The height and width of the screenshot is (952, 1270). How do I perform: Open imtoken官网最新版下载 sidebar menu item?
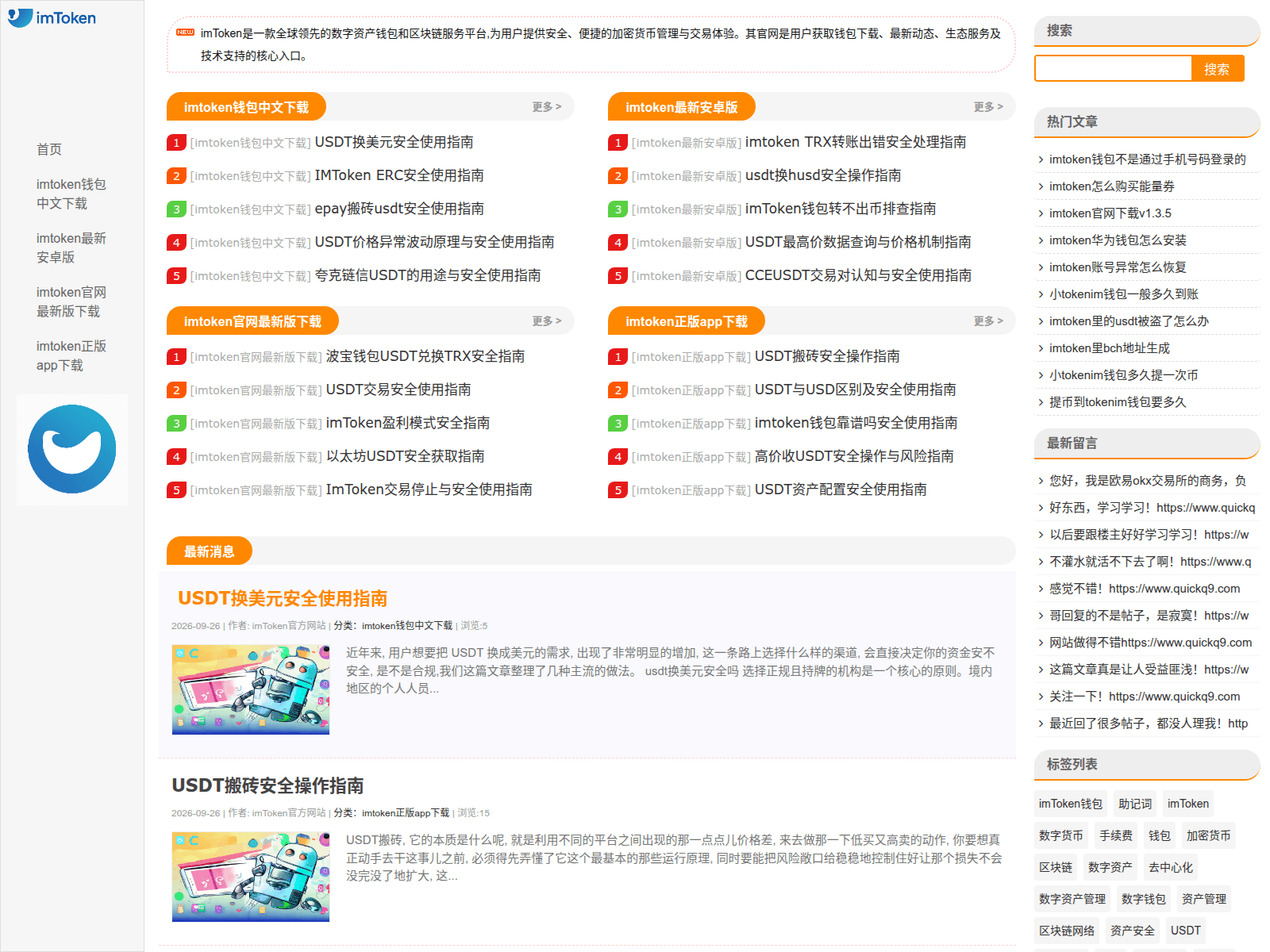(x=71, y=301)
